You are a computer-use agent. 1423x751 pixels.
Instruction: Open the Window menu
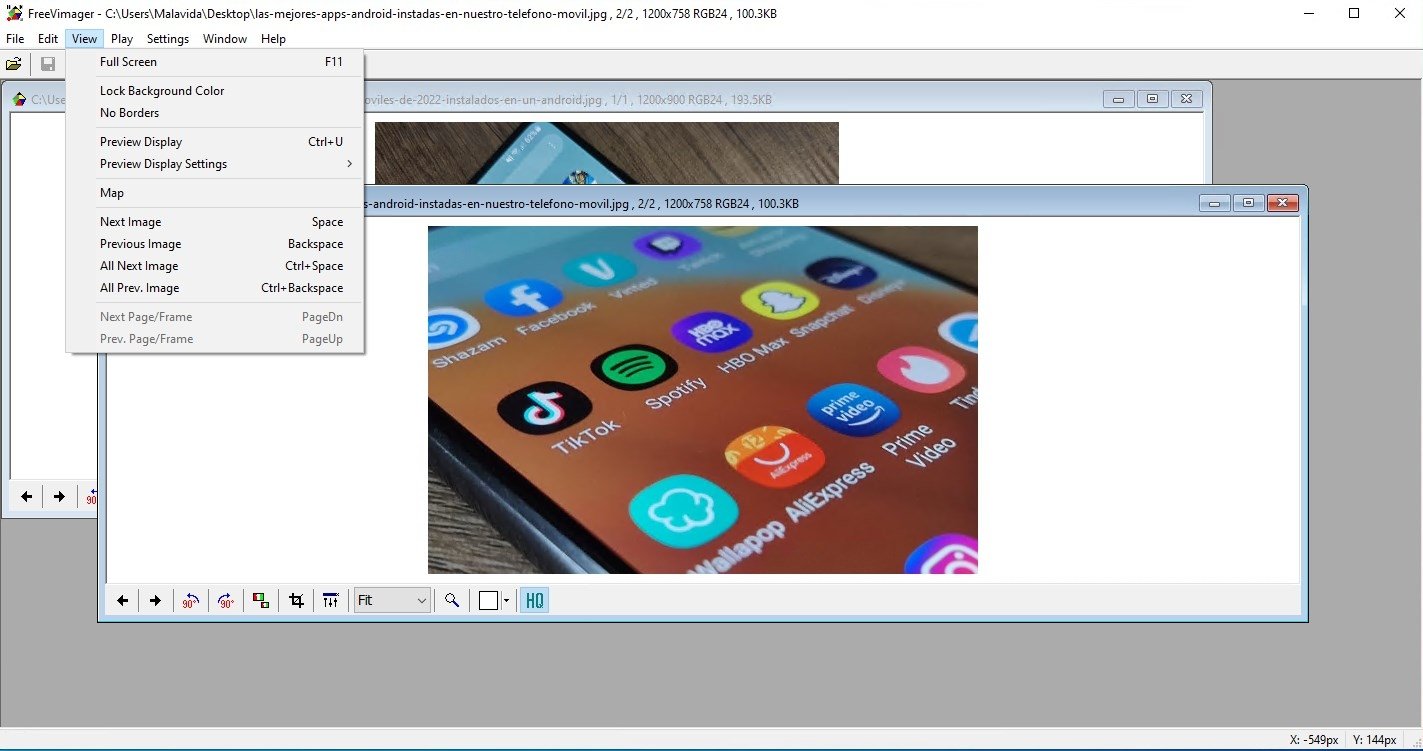click(x=225, y=39)
